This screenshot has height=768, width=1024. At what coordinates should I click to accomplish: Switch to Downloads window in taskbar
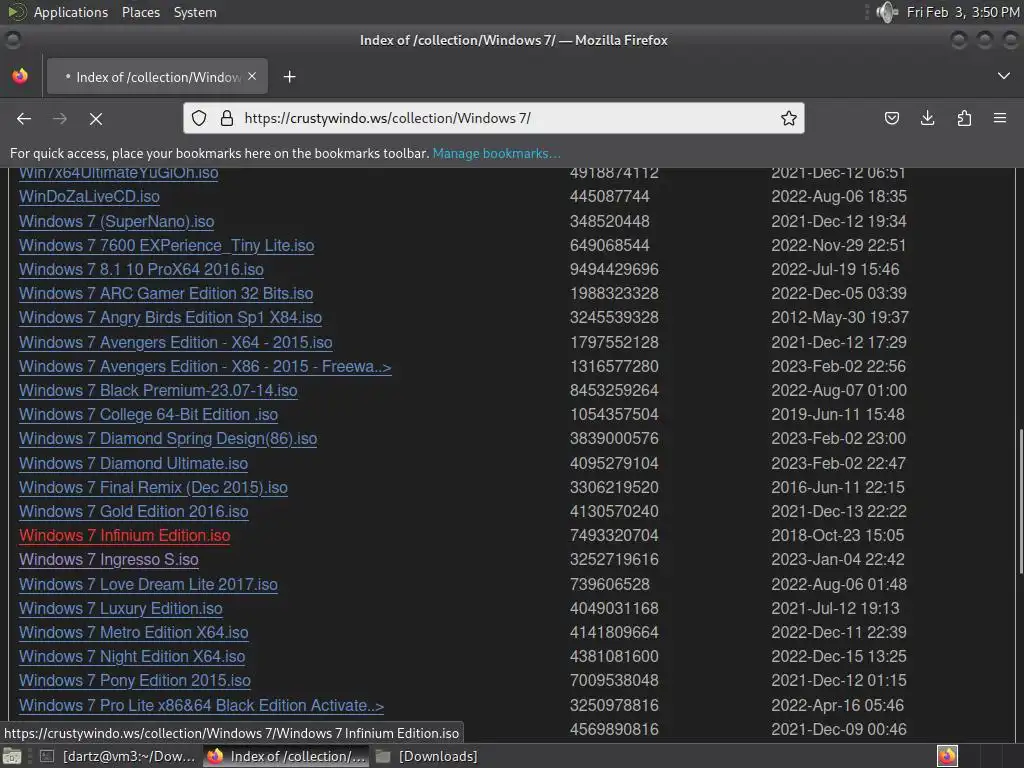[427, 756]
